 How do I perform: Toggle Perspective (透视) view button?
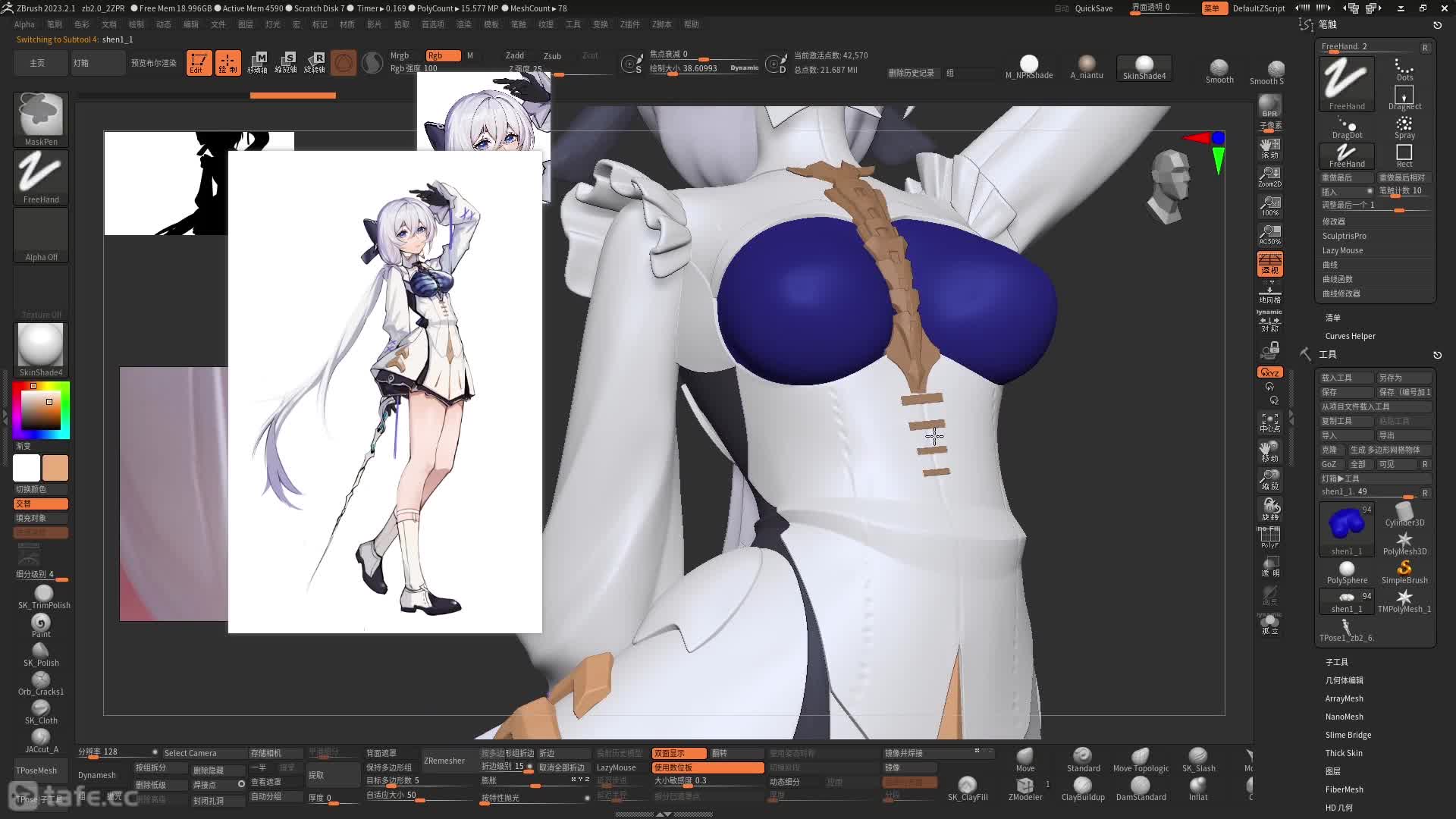(x=1270, y=263)
